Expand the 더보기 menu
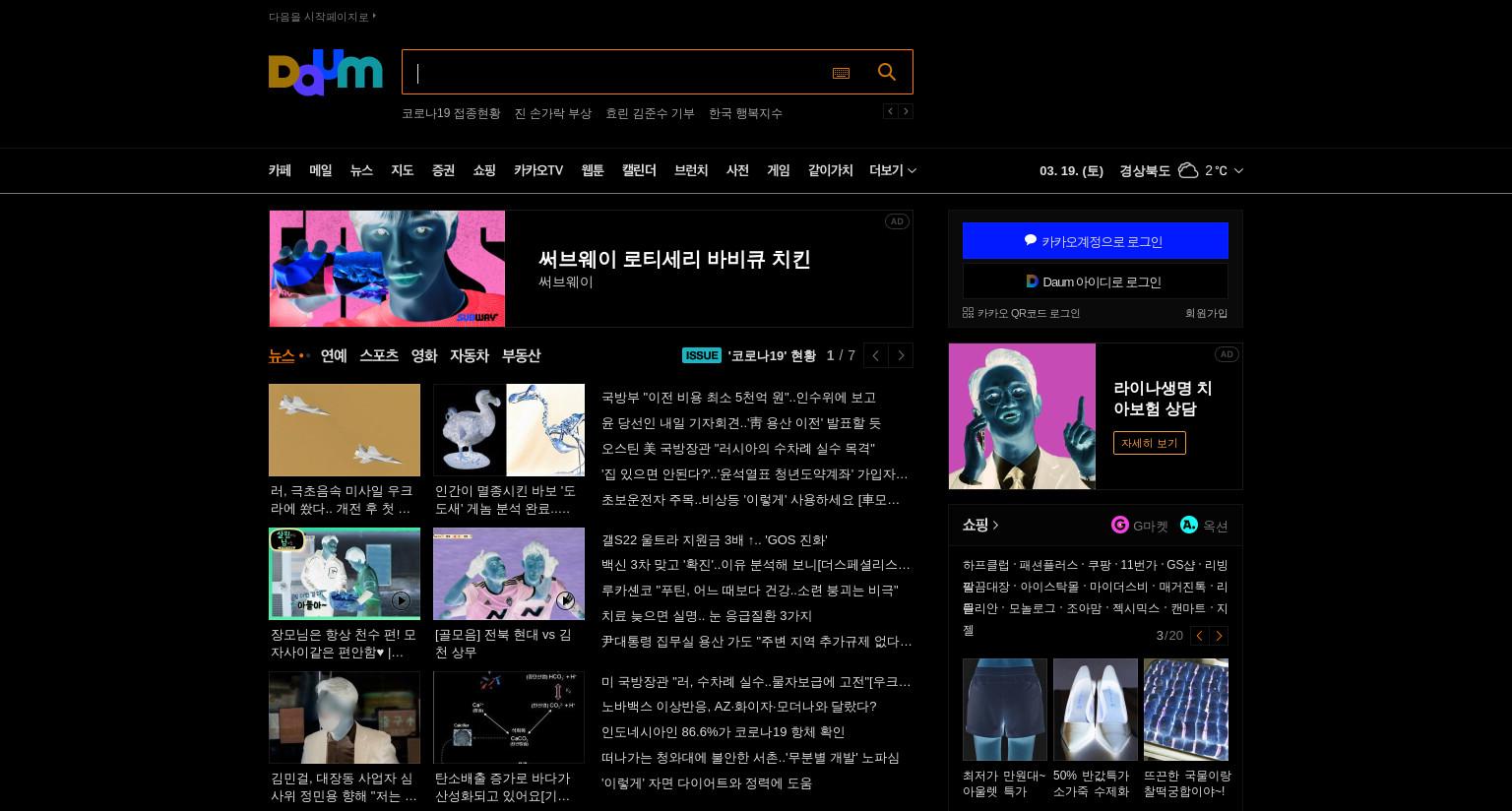The height and width of the screenshot is (811, 1512). point(893,170)
